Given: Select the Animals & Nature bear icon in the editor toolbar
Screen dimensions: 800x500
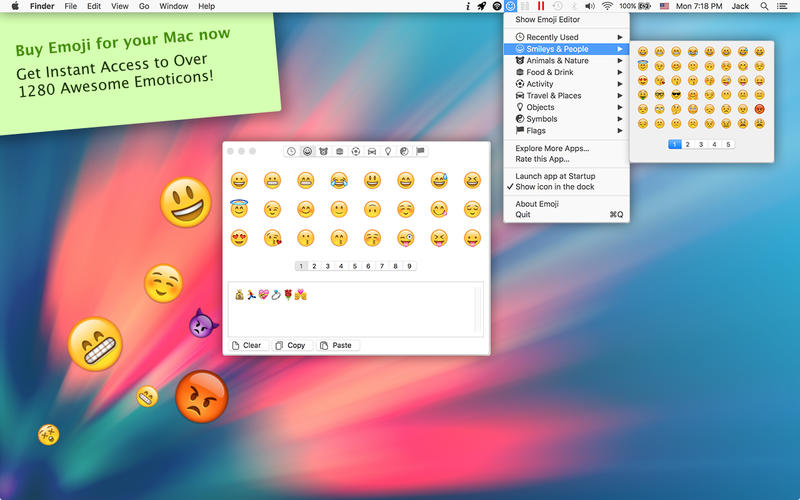Looking at the screenshot, I should [323, 151].
